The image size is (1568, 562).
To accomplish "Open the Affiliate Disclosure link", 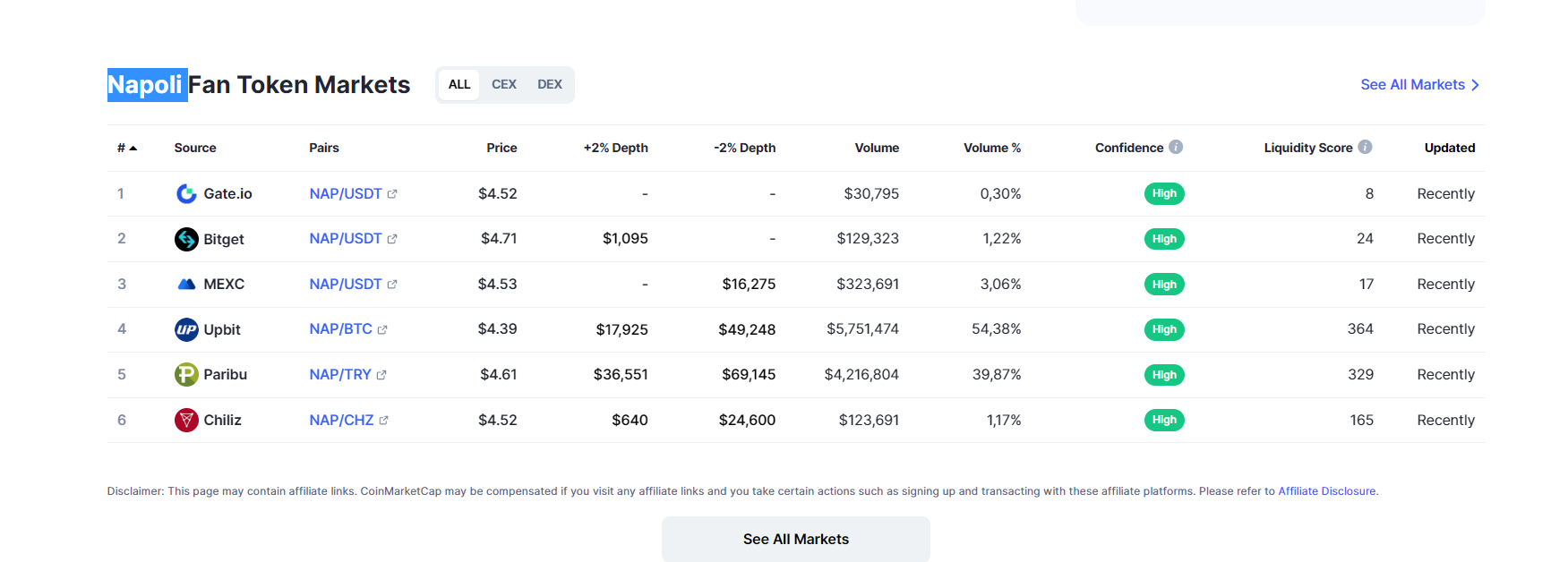I will point(1326,491).
